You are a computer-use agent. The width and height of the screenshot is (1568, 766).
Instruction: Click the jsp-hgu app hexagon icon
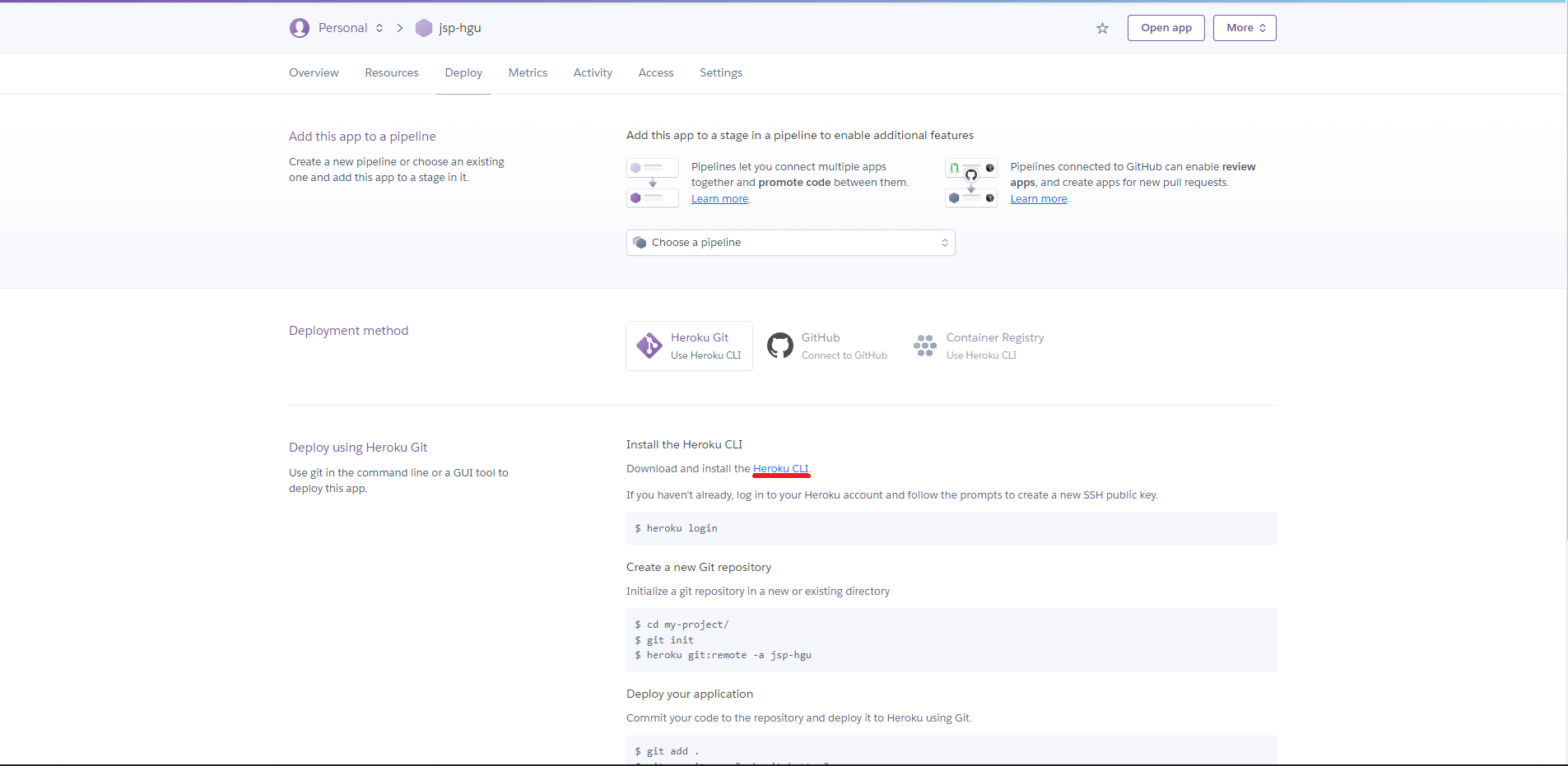point(424,28)
